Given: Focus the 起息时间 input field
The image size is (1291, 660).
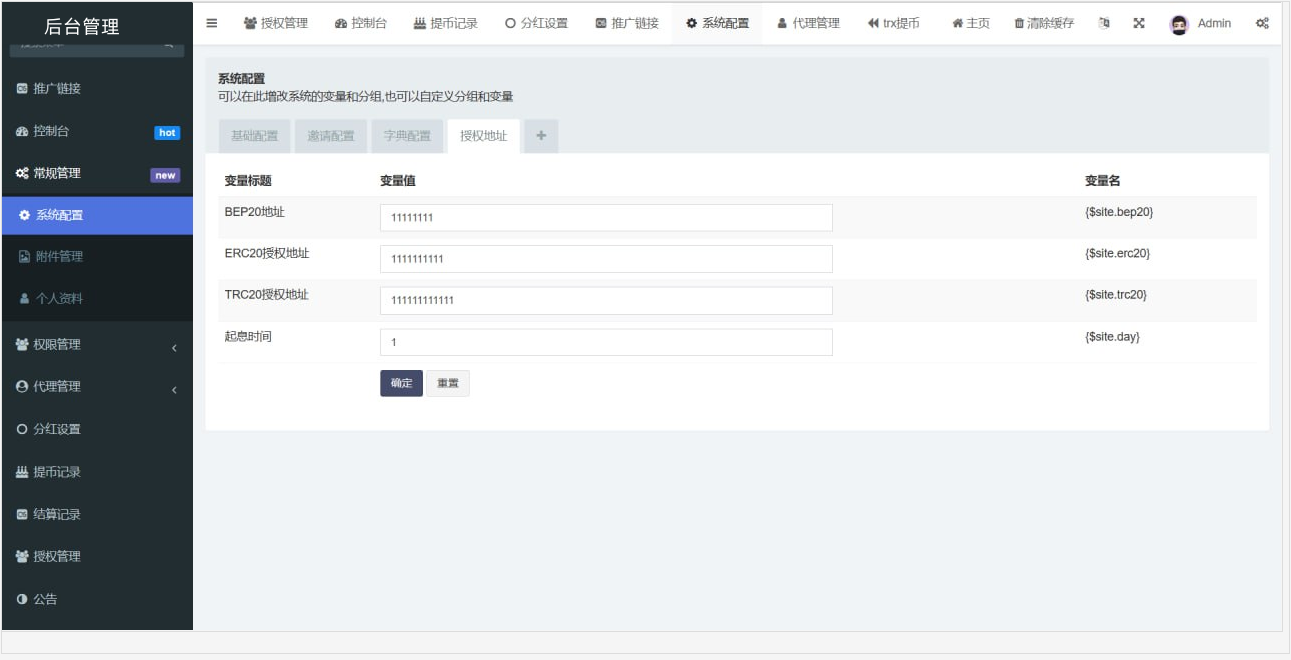Looking at the screenshot, I should click(x=606, y=342).
